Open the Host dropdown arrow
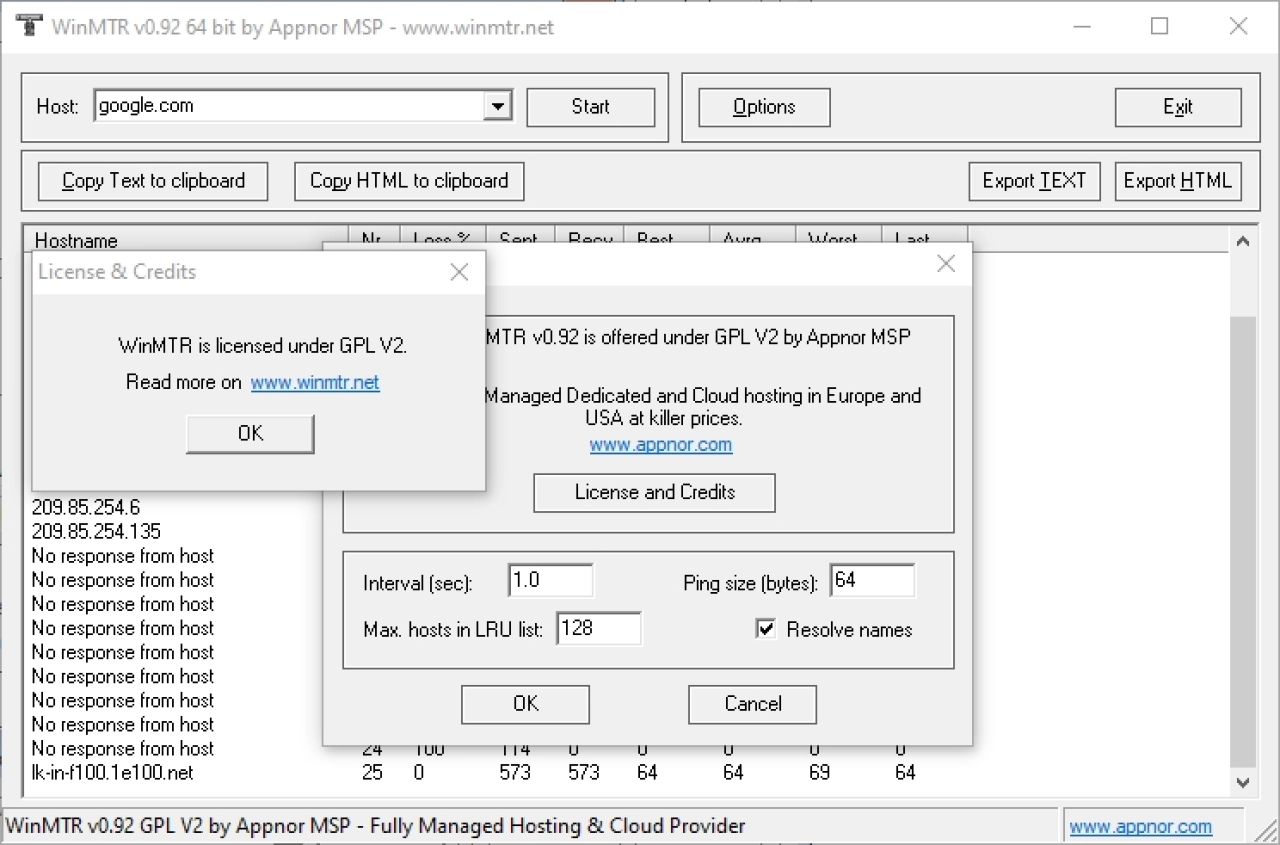Screen dimensions: 1280x845 click(x=497, y=106)
